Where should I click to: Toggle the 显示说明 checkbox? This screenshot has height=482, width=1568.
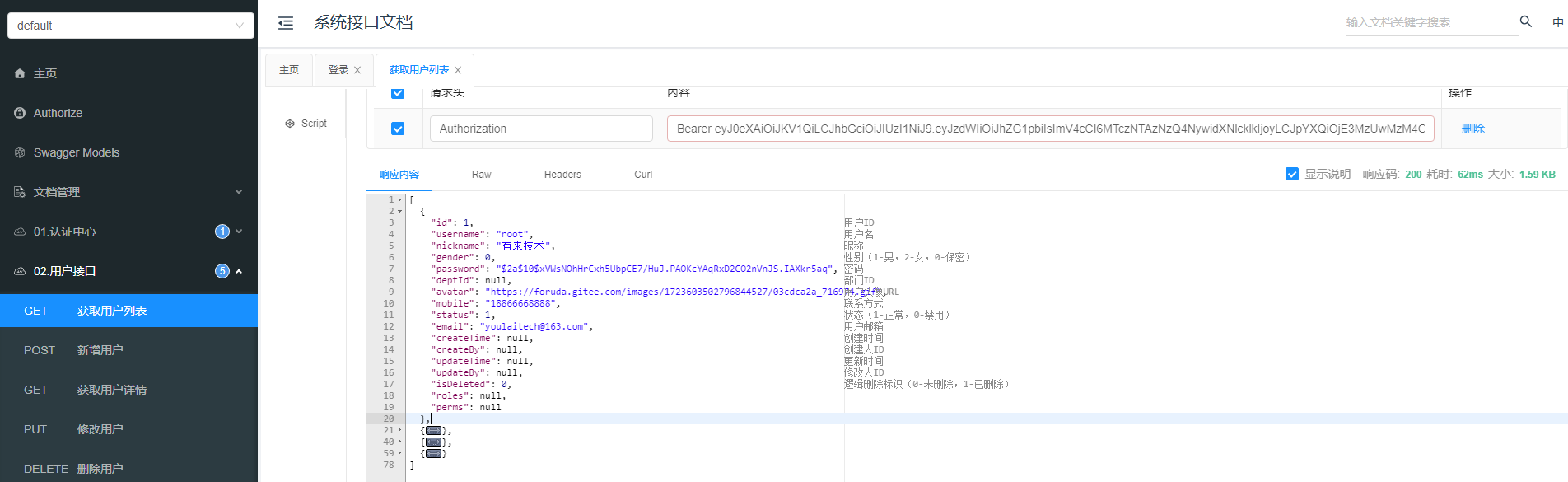tap(1292, 174)
